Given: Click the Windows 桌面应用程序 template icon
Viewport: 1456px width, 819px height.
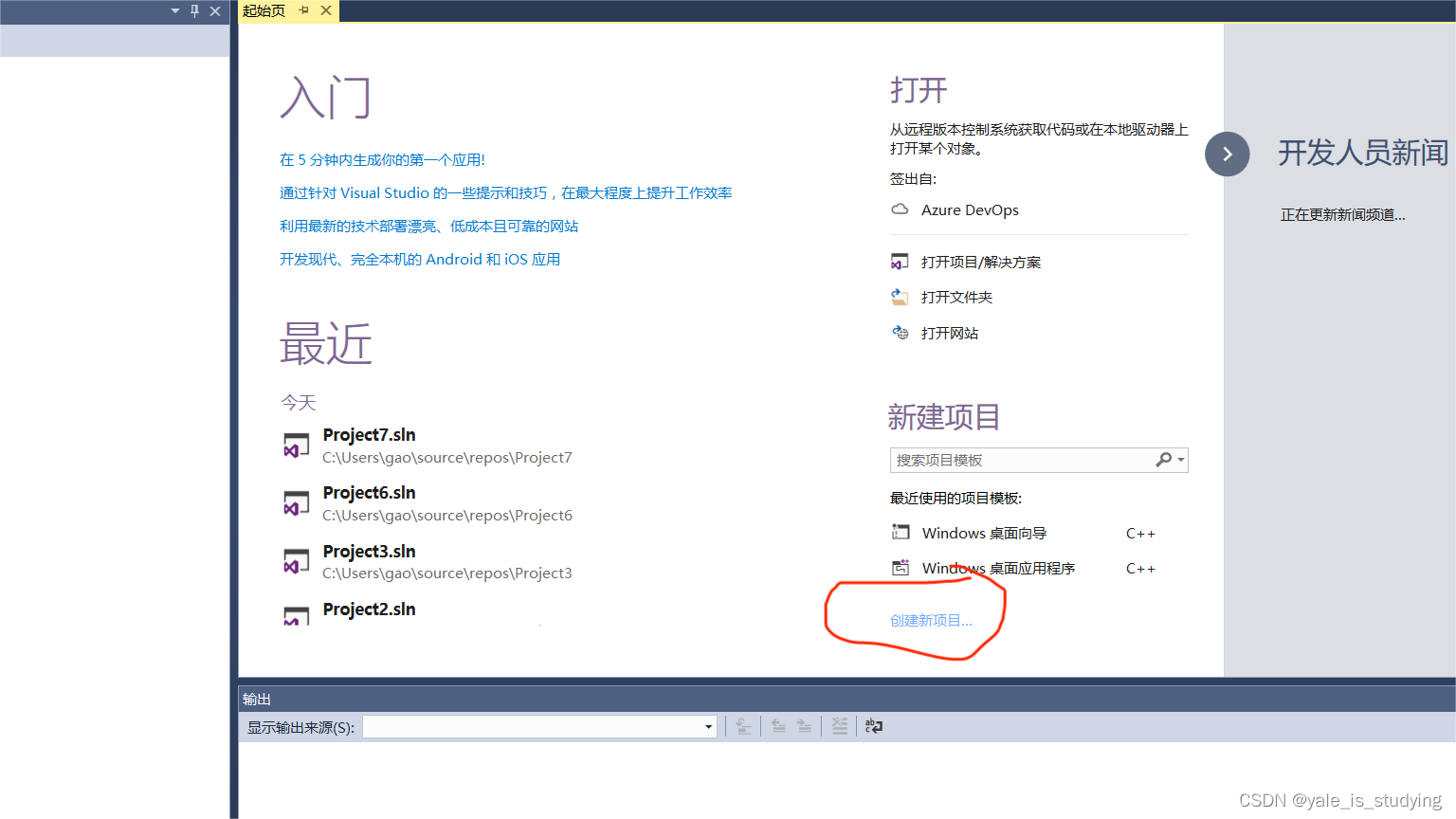Looking at the screenshot, I should tap(901, 568).
